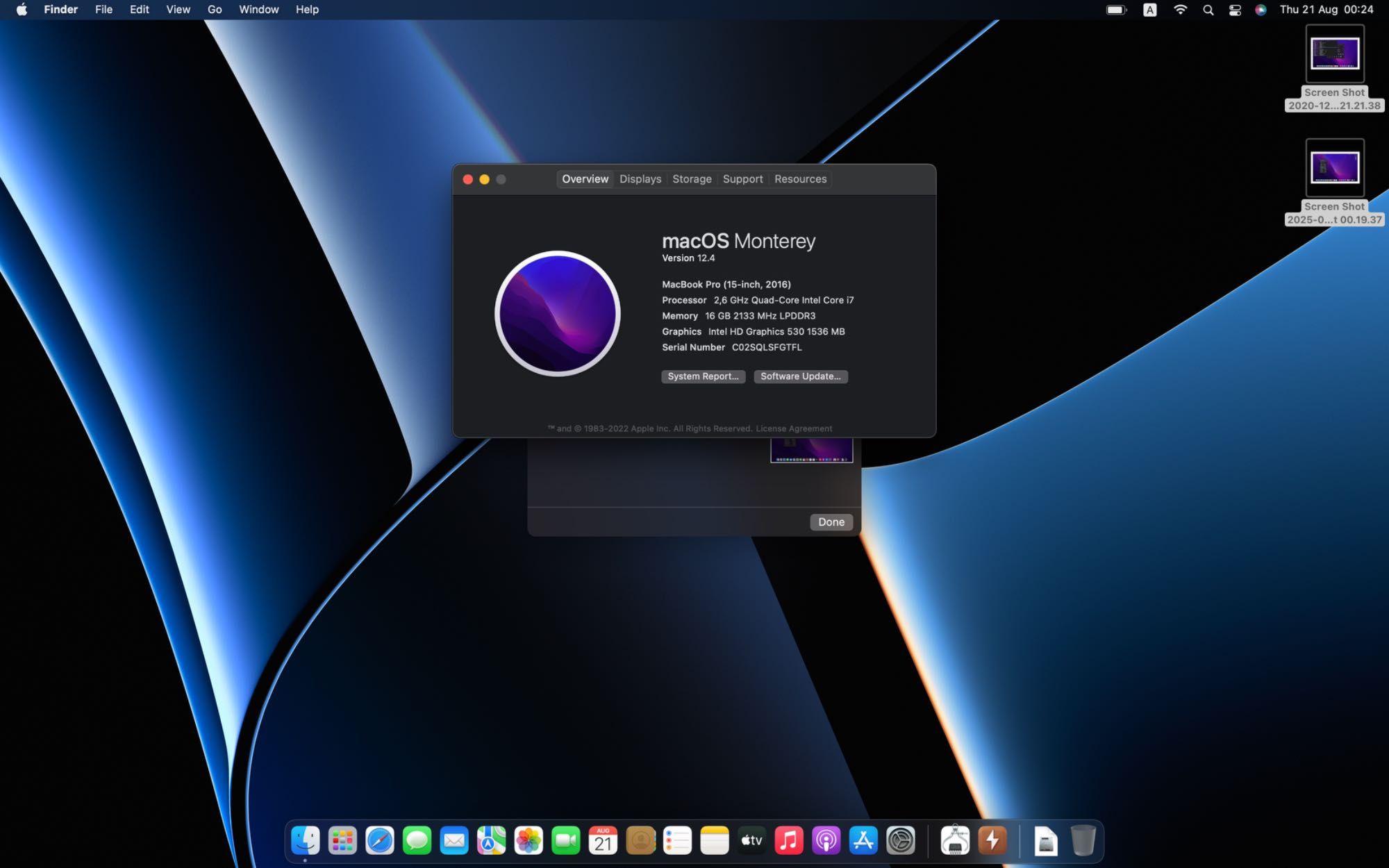Click the Version 12.4 text
Viewport: 1389px width, 868px height.
click(x=688, y=258)
